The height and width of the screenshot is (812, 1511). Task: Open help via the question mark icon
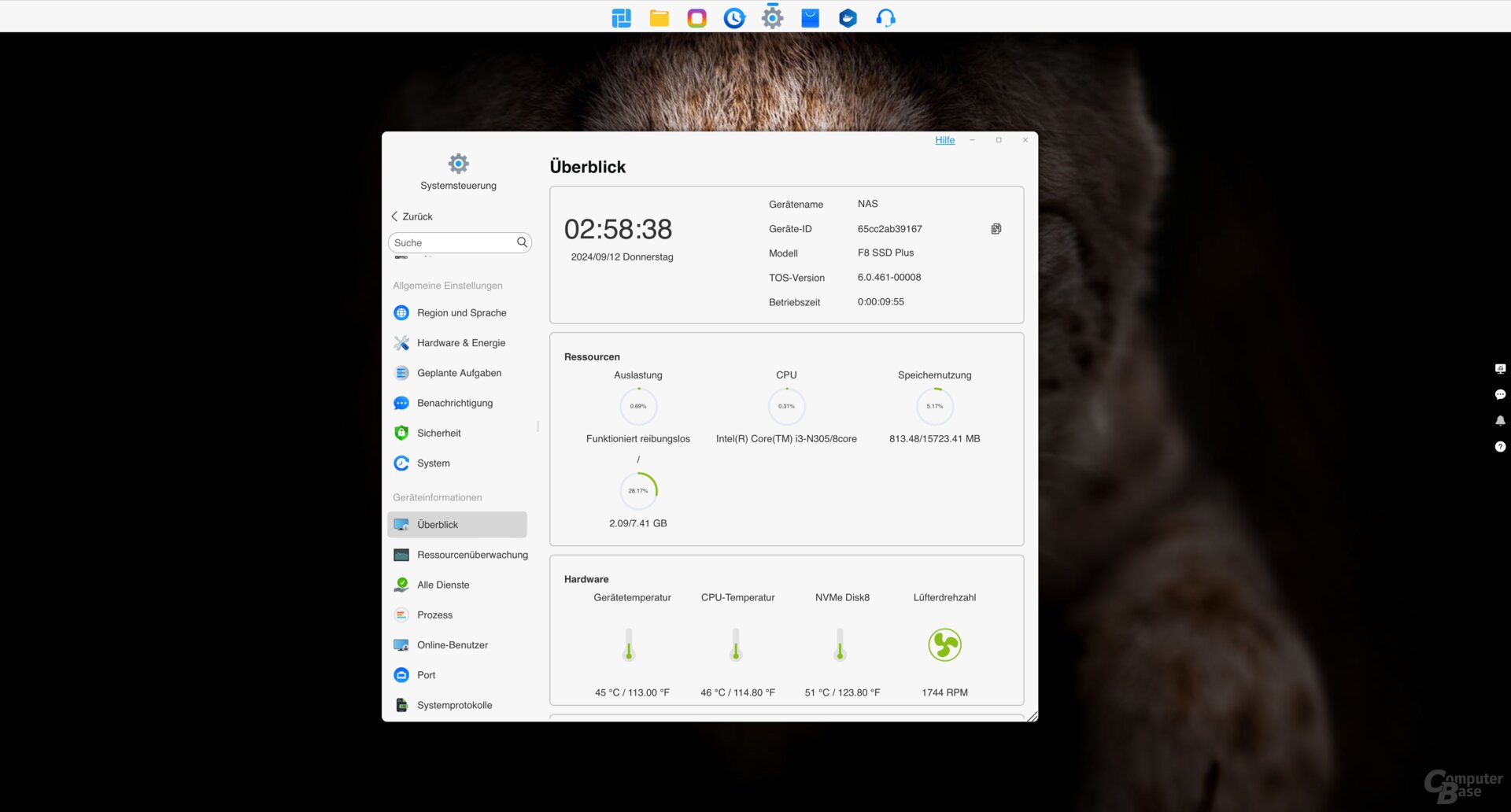pos(1501,447)
